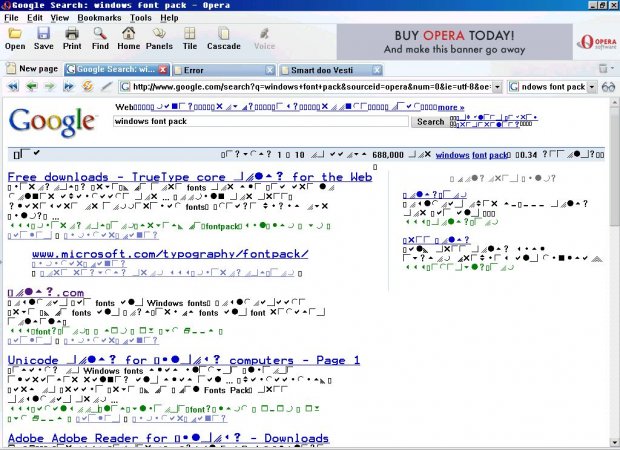Click the Google Search button
The width and height of the screenshot is (620, 450).
(430, 122)
